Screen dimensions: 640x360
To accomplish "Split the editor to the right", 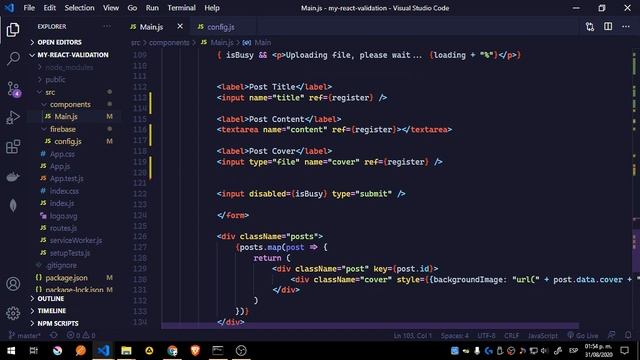I will pos(608,27).
